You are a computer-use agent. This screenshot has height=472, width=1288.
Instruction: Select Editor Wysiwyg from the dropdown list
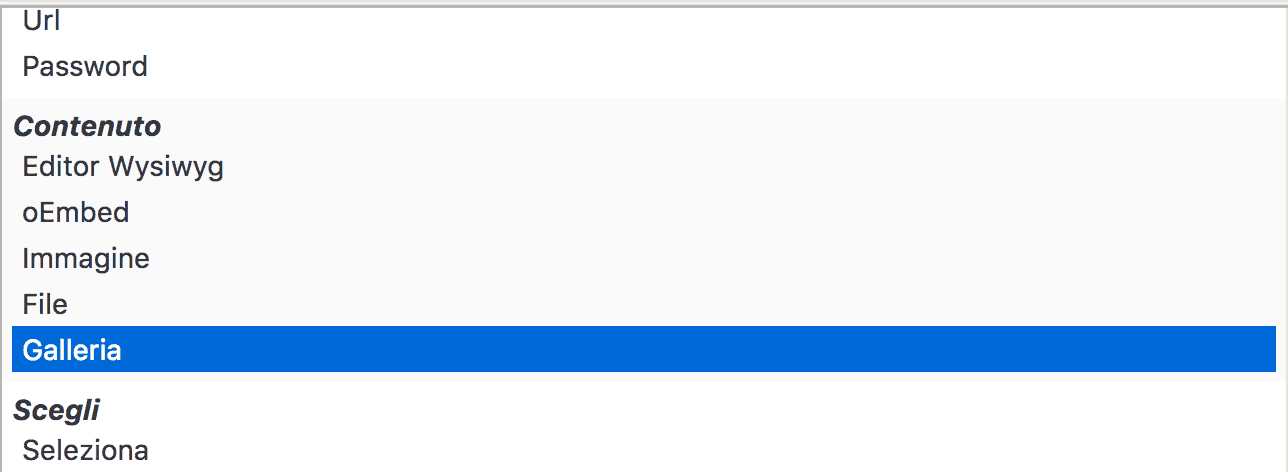(x=644, y=166)
